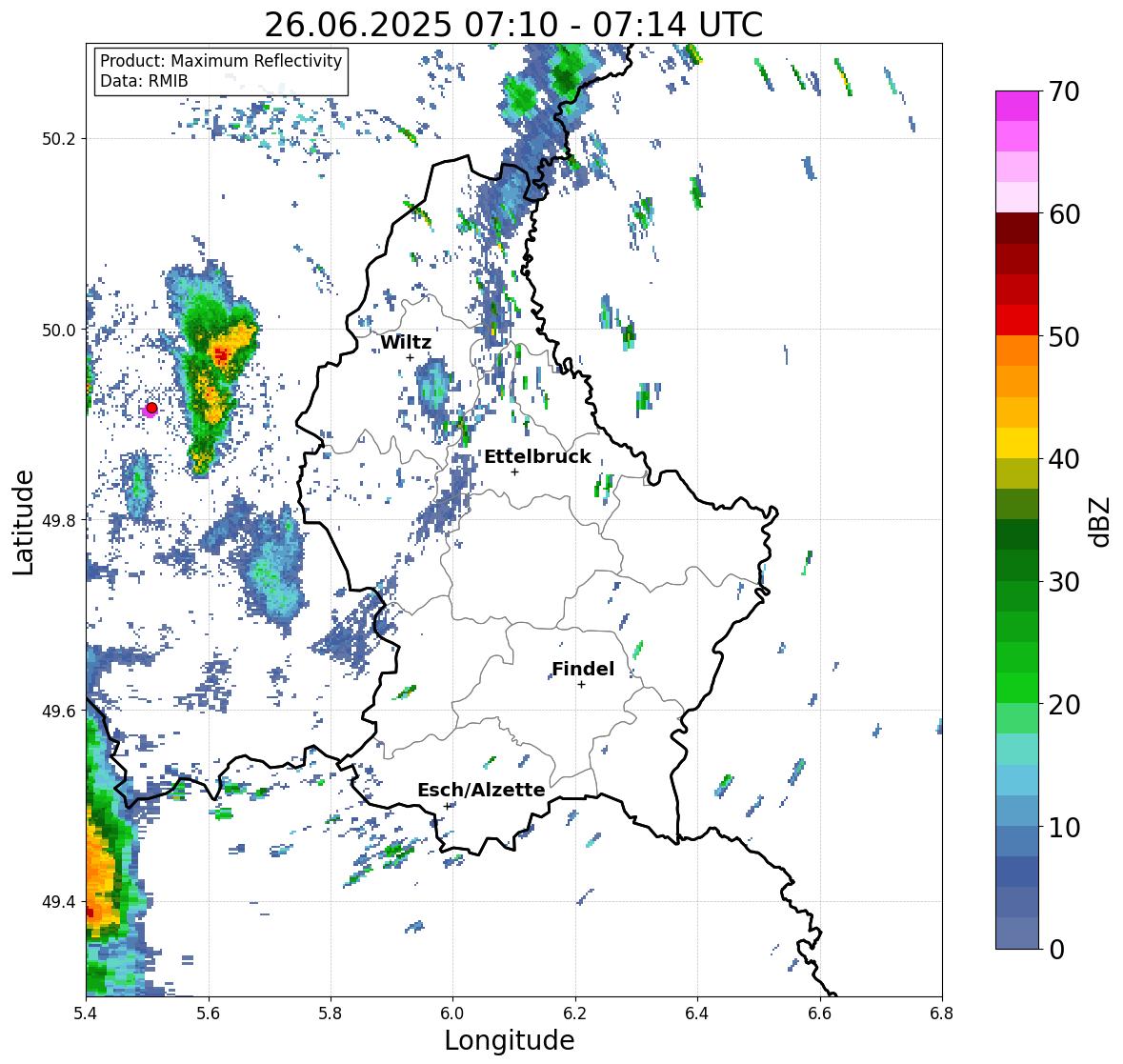The width and height of the screenshot is (1123, 1064).
Task: Click the Longitude axis label
Action: (510, 1040)
